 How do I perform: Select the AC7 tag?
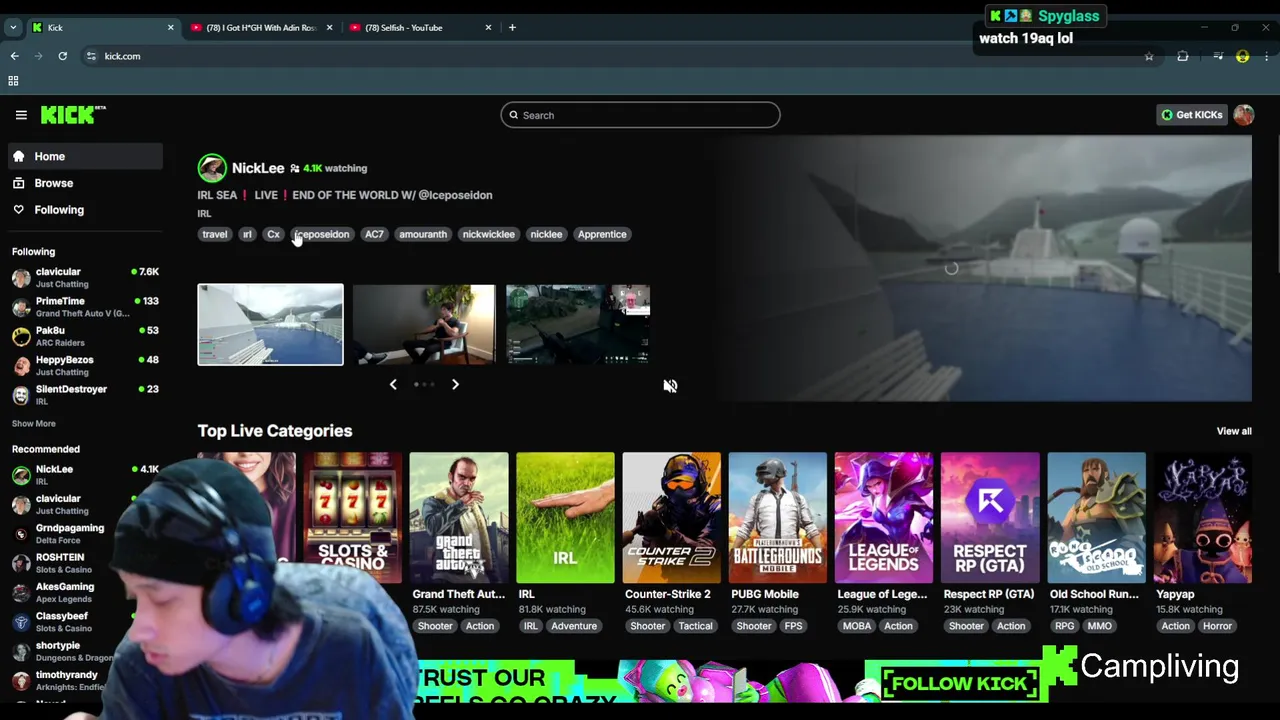click(x=374, y=234)
